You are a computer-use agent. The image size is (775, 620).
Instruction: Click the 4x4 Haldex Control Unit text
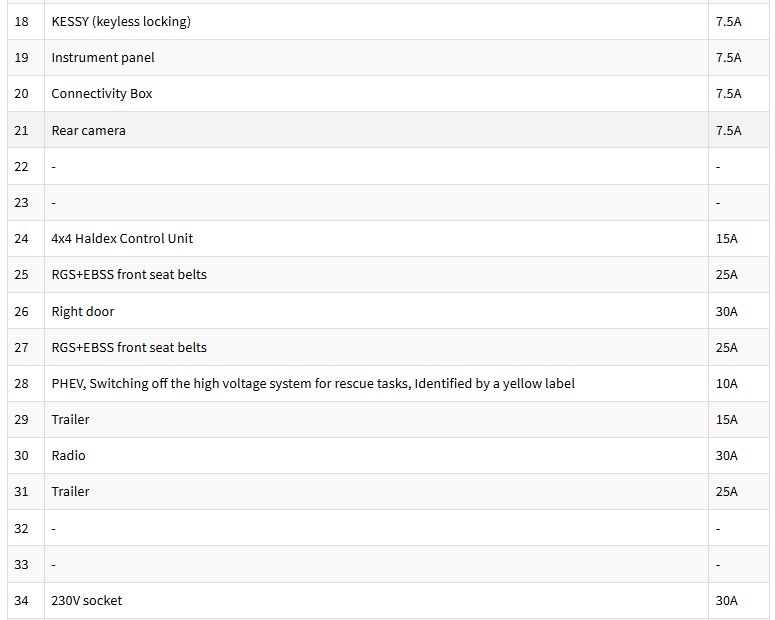coord(122,239)
